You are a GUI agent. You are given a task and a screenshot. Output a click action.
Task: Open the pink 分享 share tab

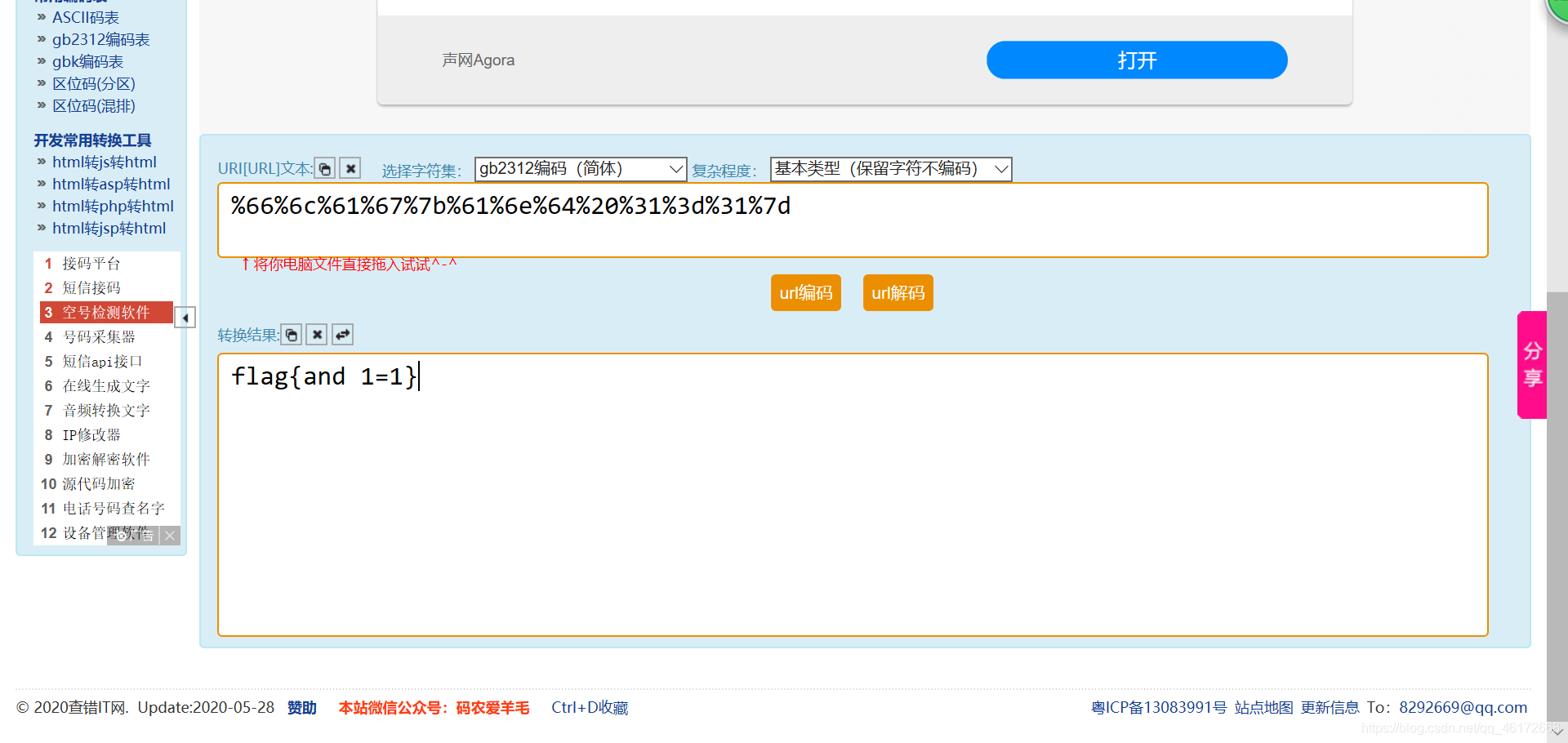(x=1532, y=365)
